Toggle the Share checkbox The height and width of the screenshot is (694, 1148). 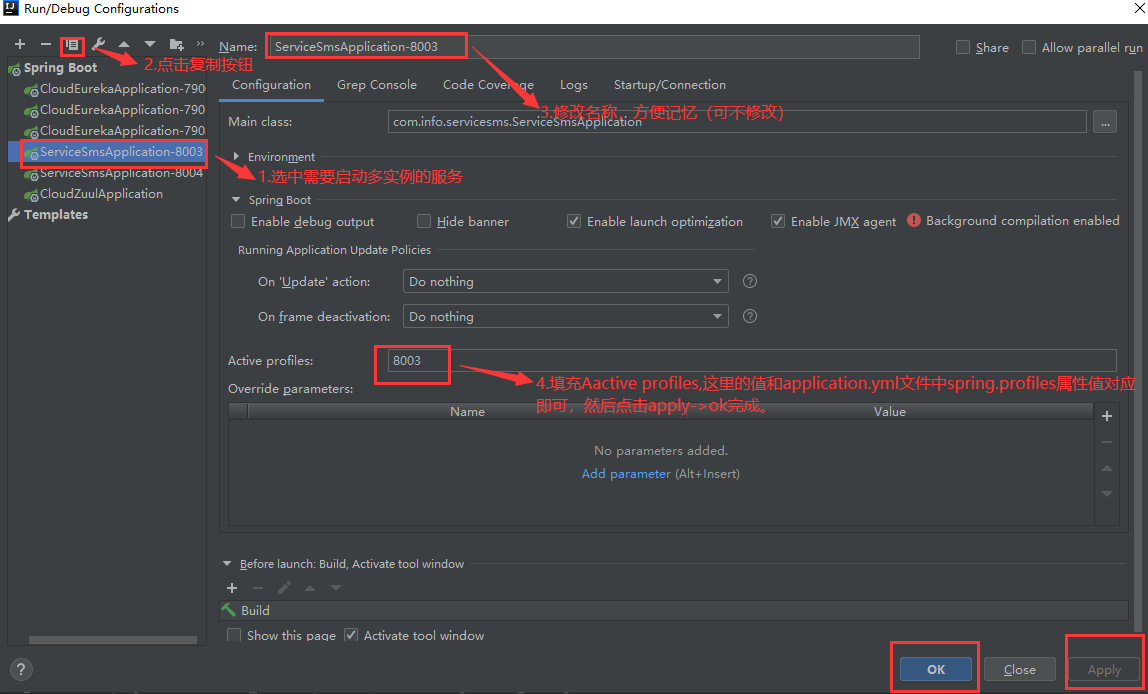click(x=963, y=47)
